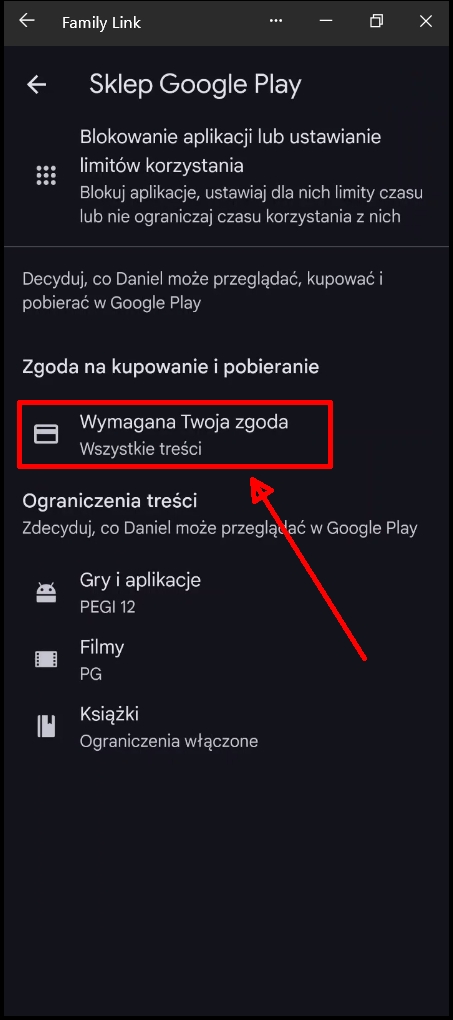Click the Blokuj aplikacje description text
Image resolution: width=453 pixels, height=1020 pixels.
(x=251, y=205)
